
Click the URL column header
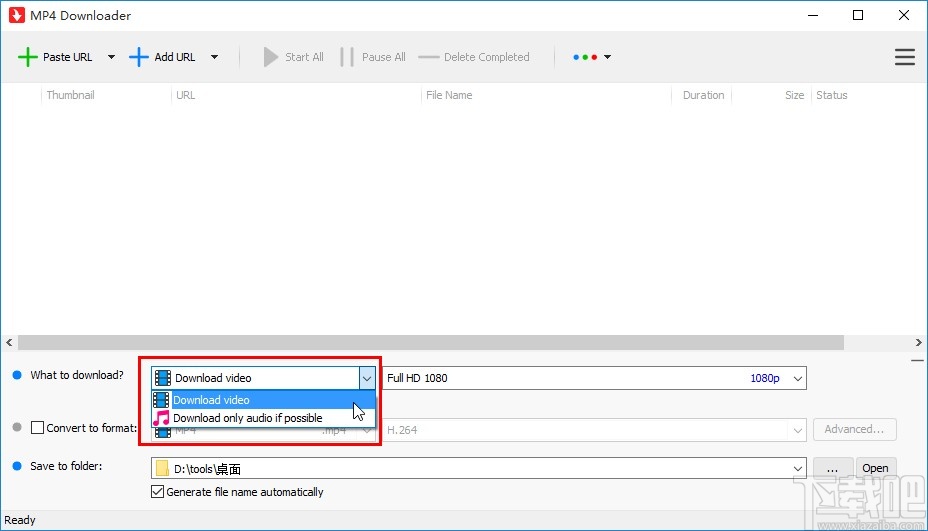pos(185,95)
